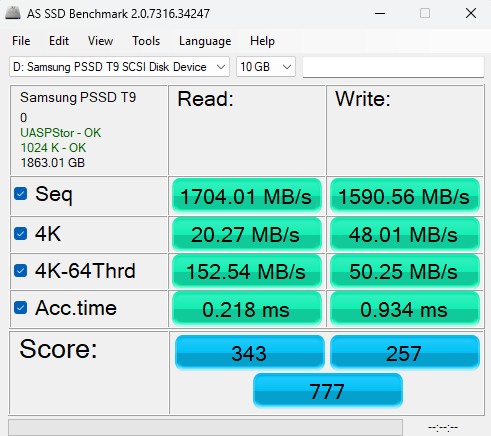The width and height of the screenshot is (491, 436).
Task: Click the Samsung PSSD T9 device name
Action: [x=78, y=97]
